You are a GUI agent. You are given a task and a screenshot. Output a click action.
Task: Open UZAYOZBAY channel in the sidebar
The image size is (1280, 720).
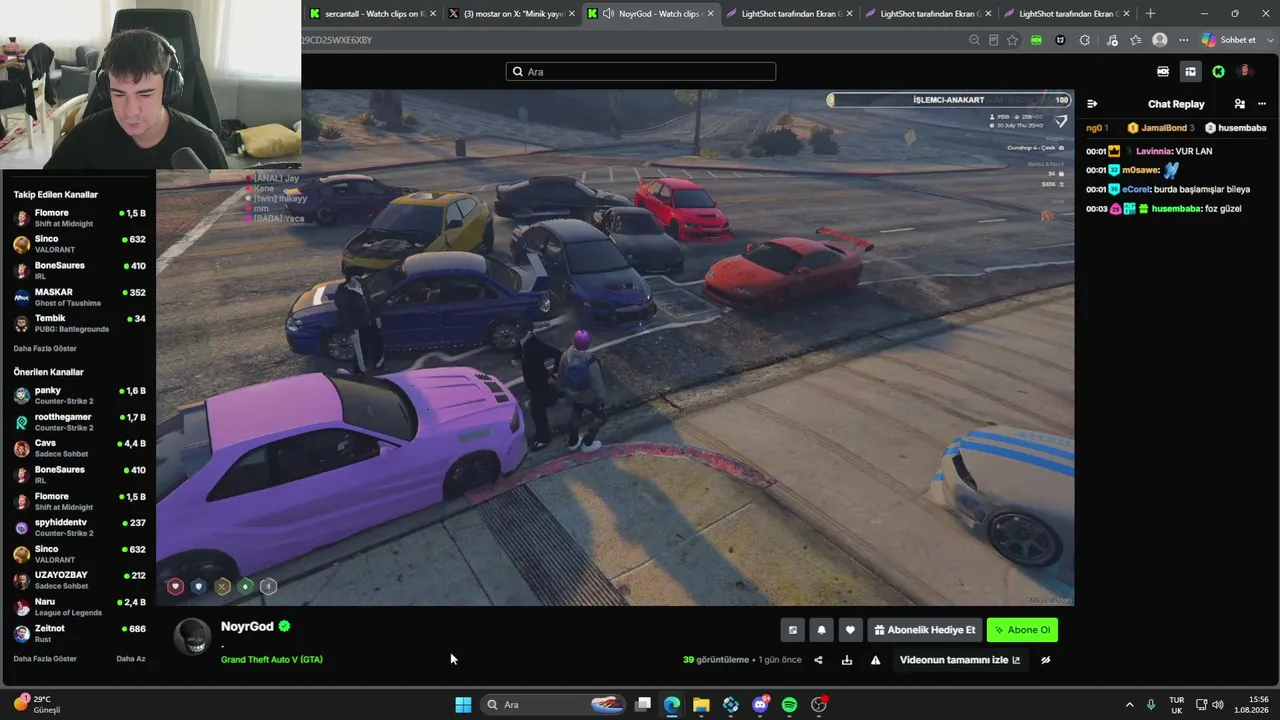pyautogui.click(x=80, y=580)
